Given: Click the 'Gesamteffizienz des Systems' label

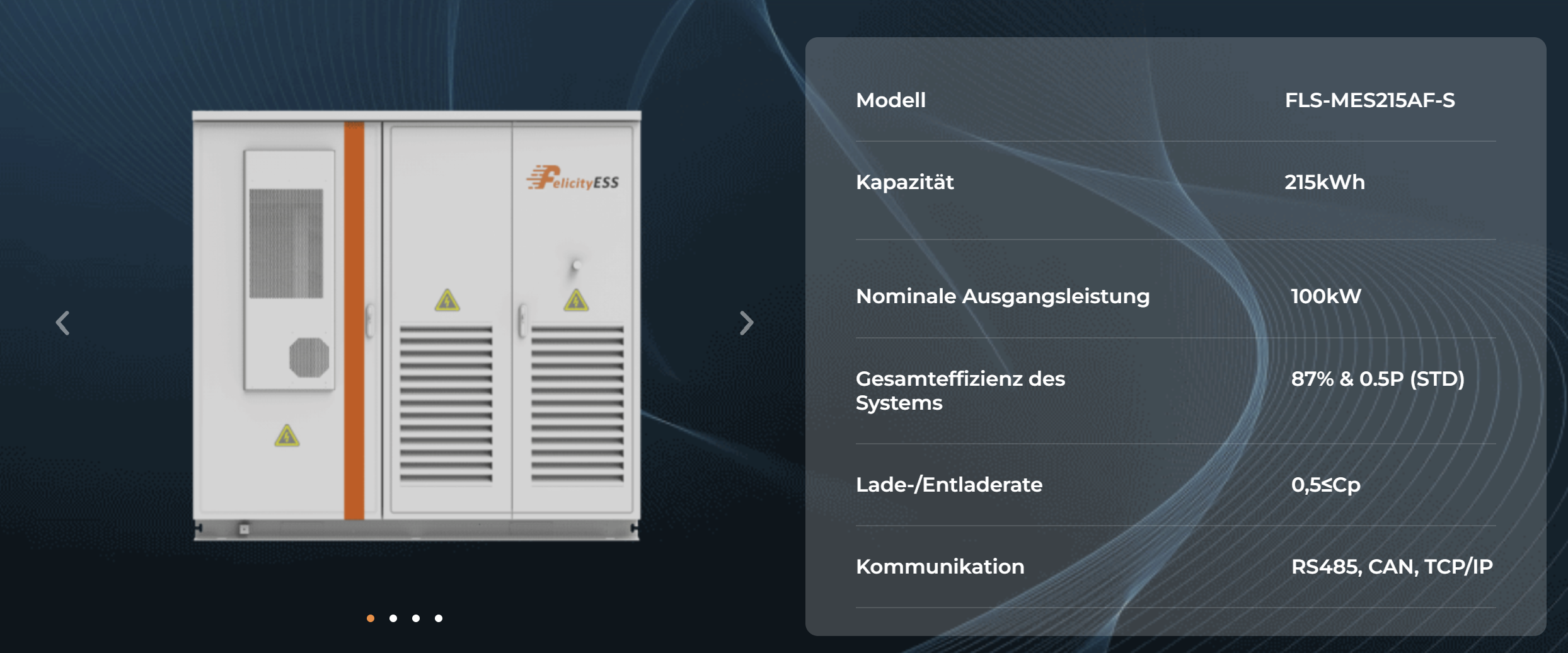Looking at the screenshot, I should point(960,391).
